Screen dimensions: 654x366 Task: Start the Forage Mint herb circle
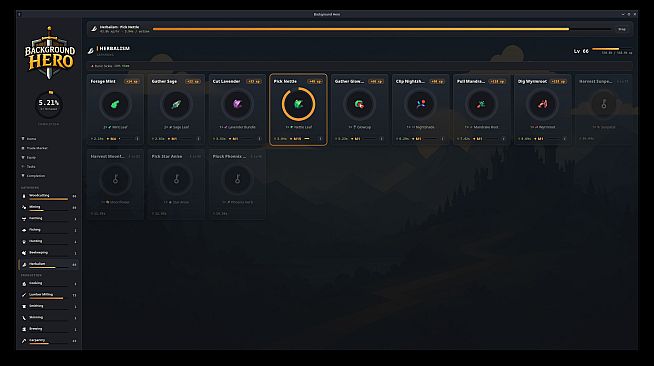pyautogui.click(x=116, y=104)
